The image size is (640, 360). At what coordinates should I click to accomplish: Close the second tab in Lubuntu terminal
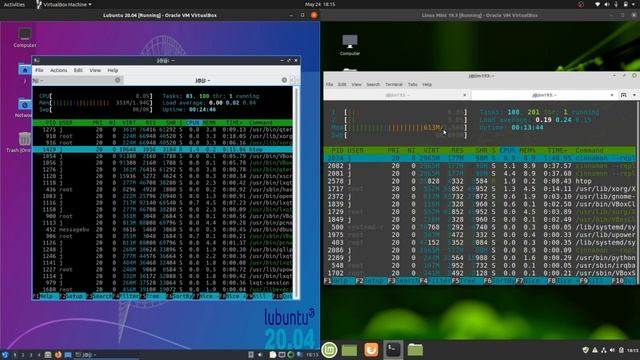284,80
